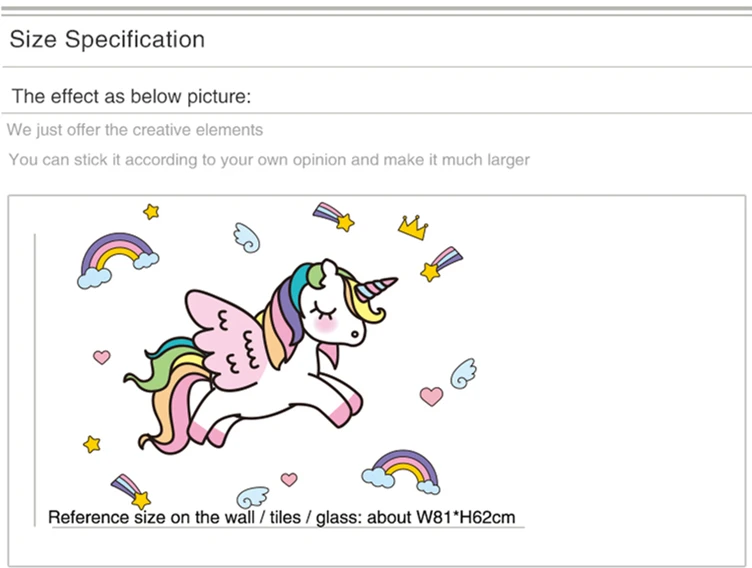Click the shooting star near the horn
Image resolution: width=752 pixels, height=568 pixels.
(441, 264)
